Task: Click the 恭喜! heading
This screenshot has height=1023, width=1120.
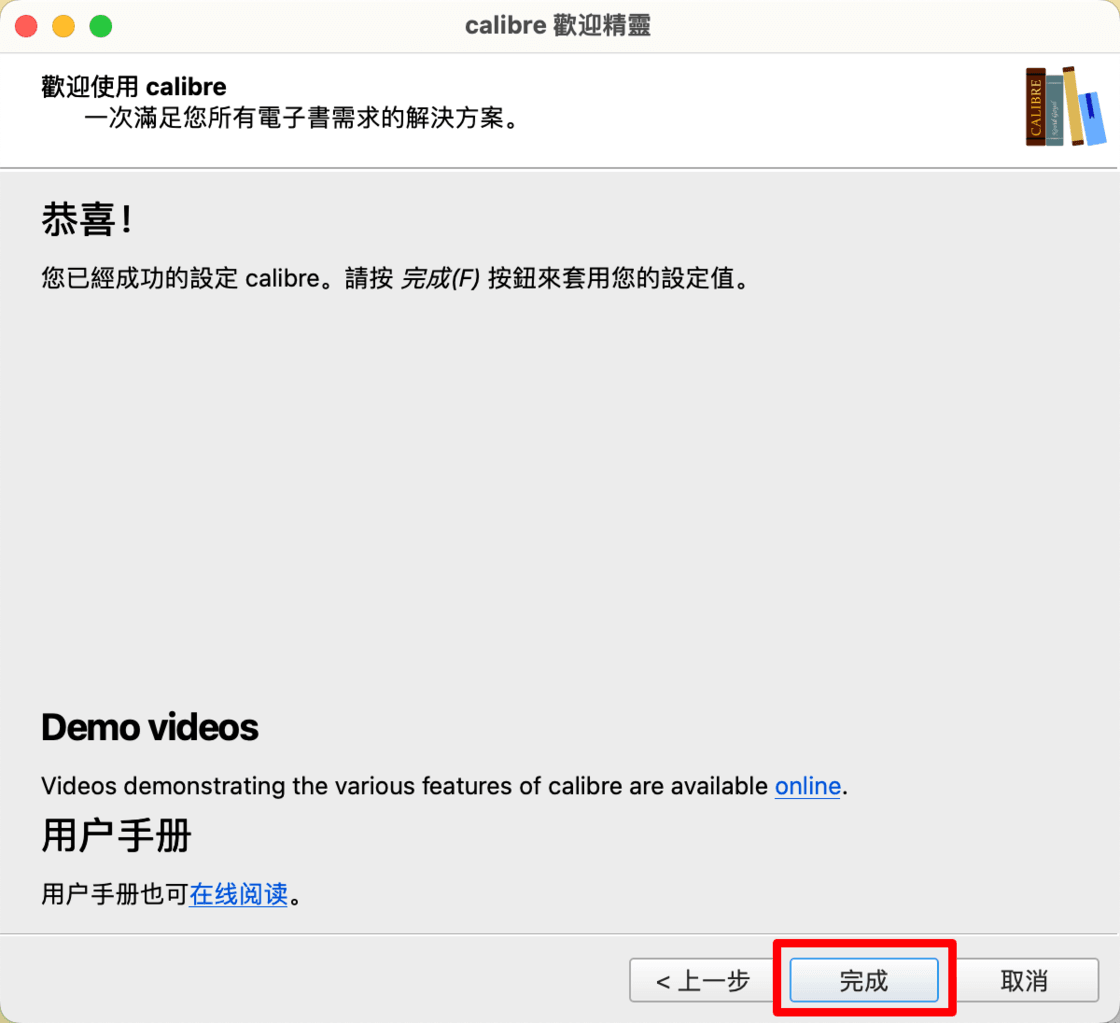Action: click(x=86, y=221)
